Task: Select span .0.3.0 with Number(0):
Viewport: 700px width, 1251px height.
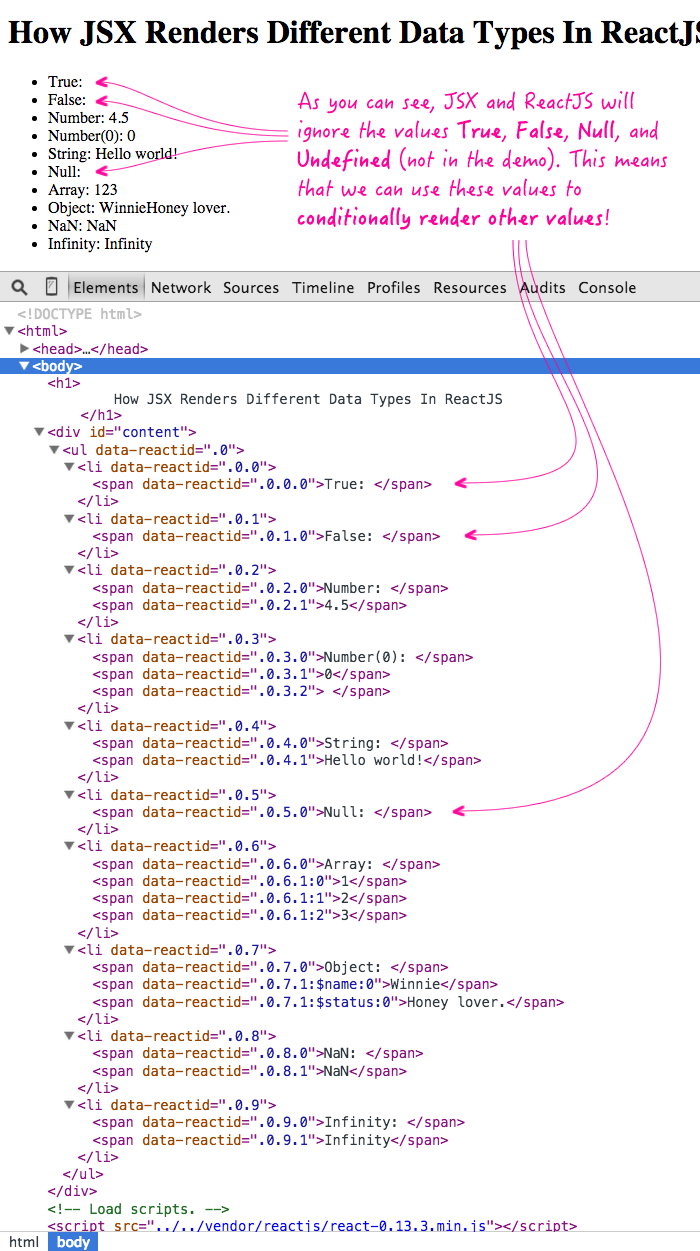Action: pyautogui.click(x=283, y=657)
